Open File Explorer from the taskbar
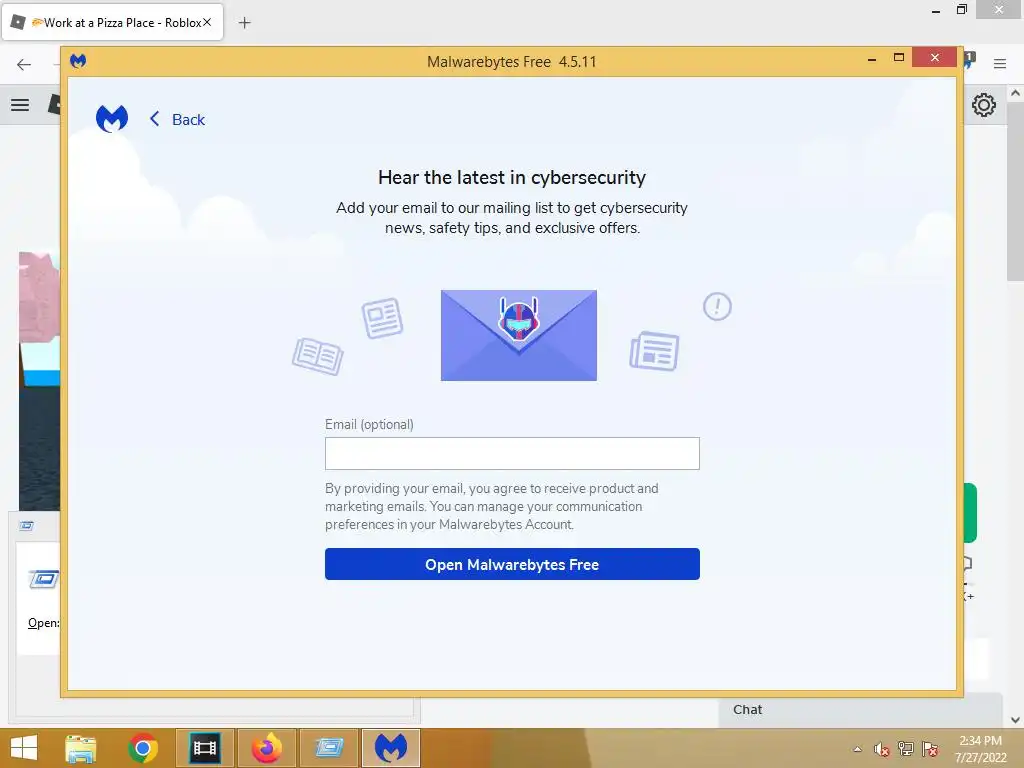 pyautogui.click(x=80, y=748)
